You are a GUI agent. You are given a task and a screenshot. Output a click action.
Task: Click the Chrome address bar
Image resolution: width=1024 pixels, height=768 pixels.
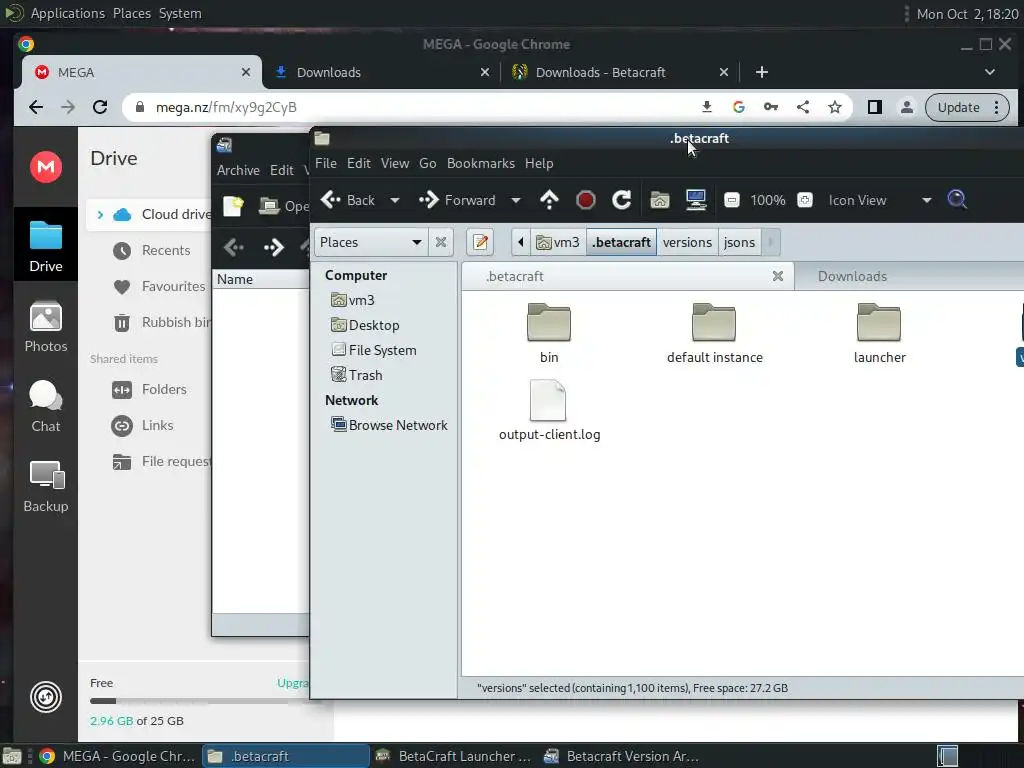(x=418, y=107)
